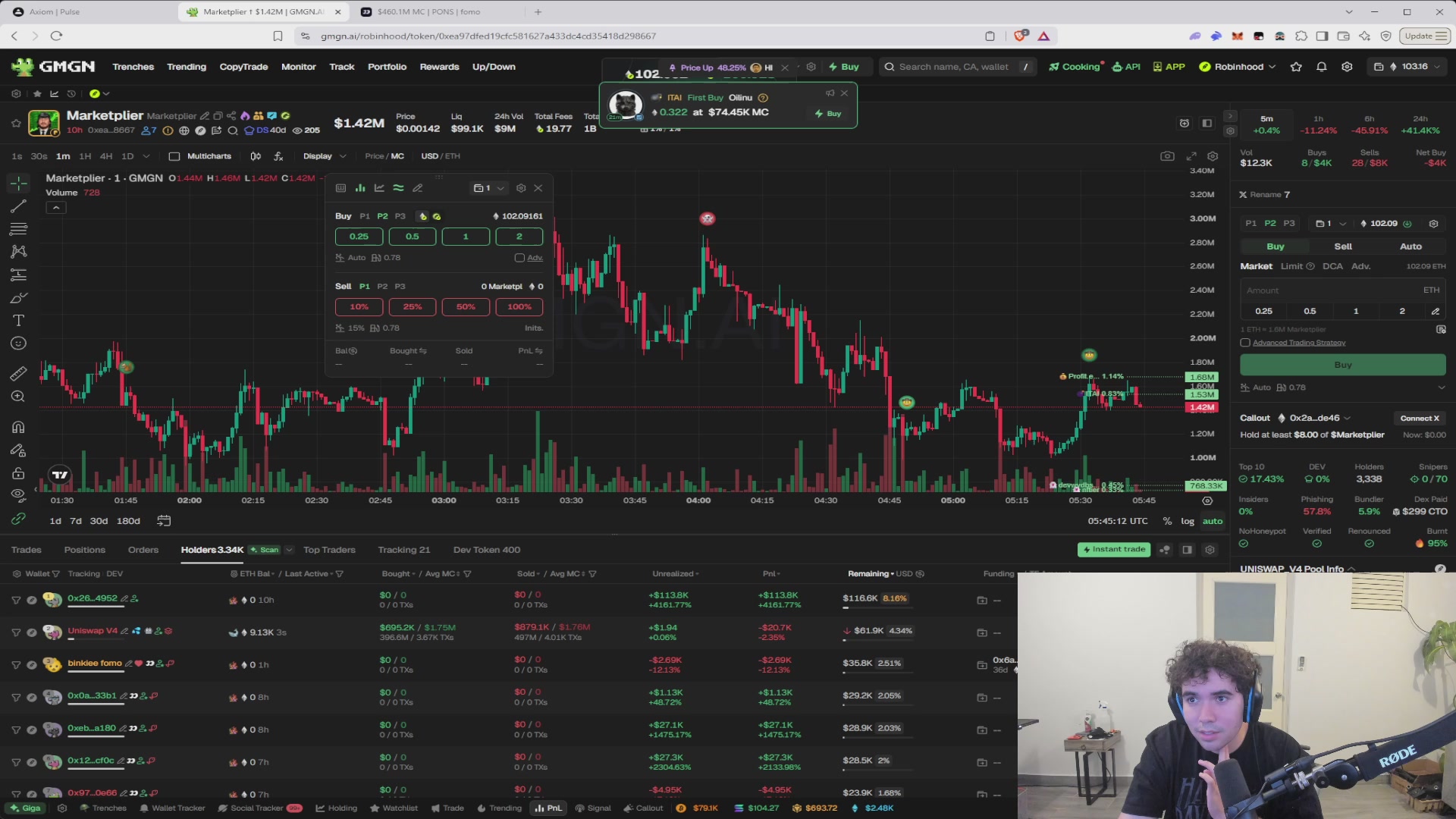Toggle Multicharts checkbox
The width and height of the screenshot is (1456, 819).
click(174, 156)
